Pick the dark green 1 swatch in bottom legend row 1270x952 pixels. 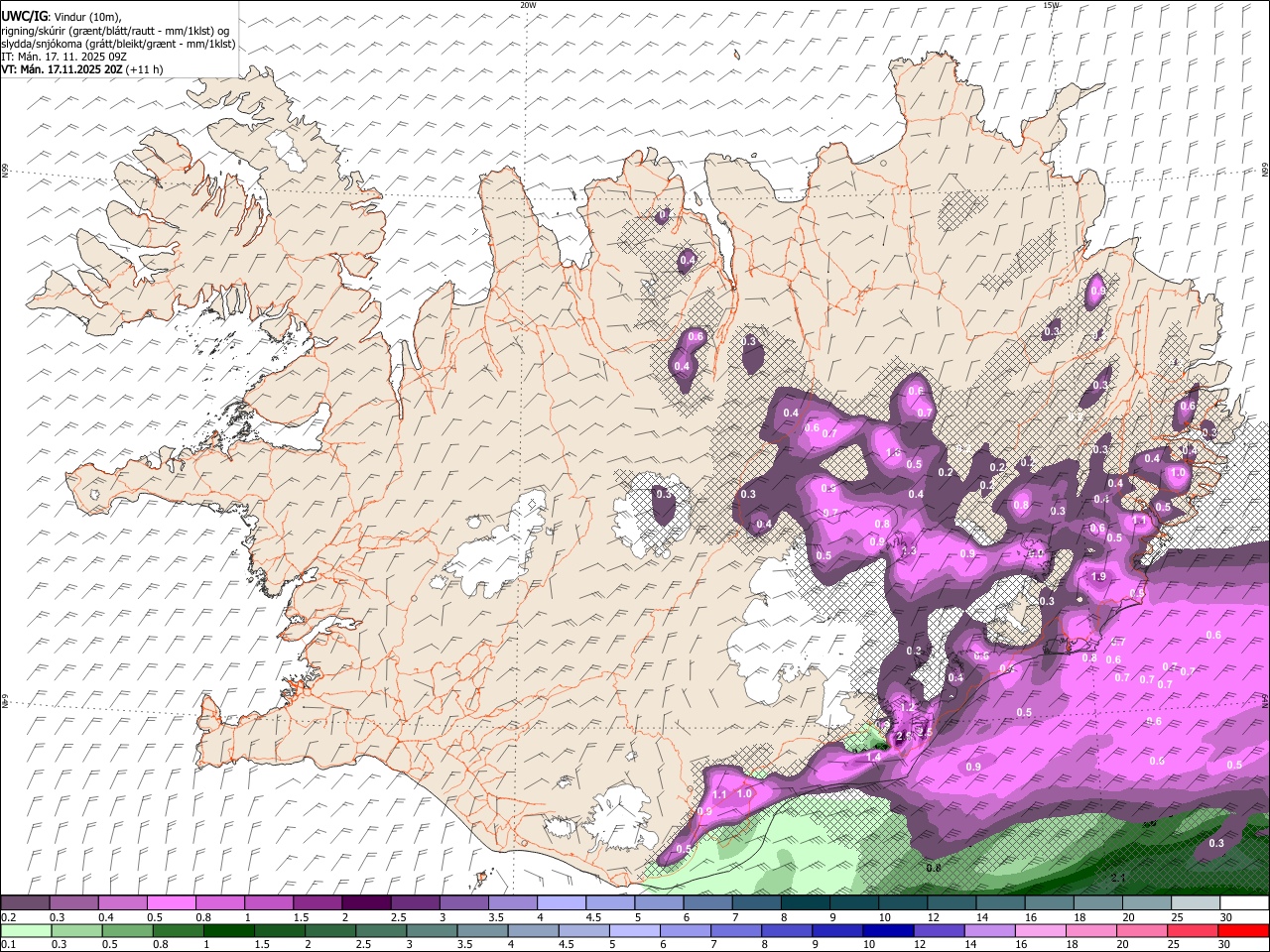tap(228, 931)
